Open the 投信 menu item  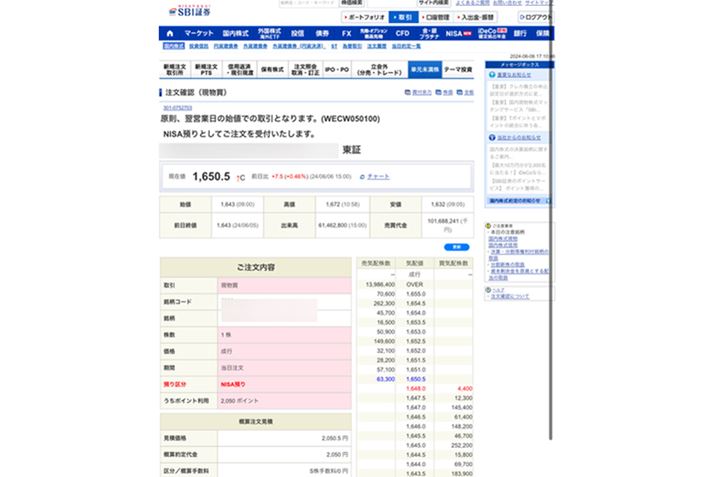tap(298, 33)
